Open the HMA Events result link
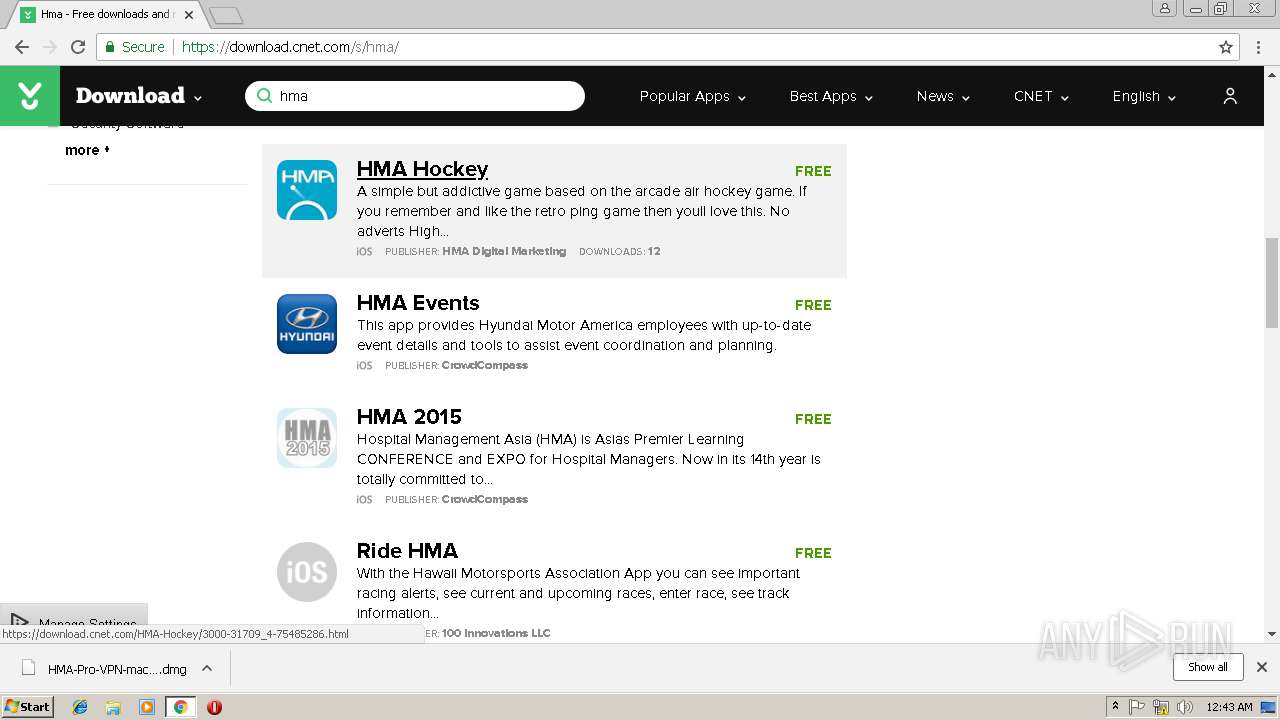 pos(418,303)
